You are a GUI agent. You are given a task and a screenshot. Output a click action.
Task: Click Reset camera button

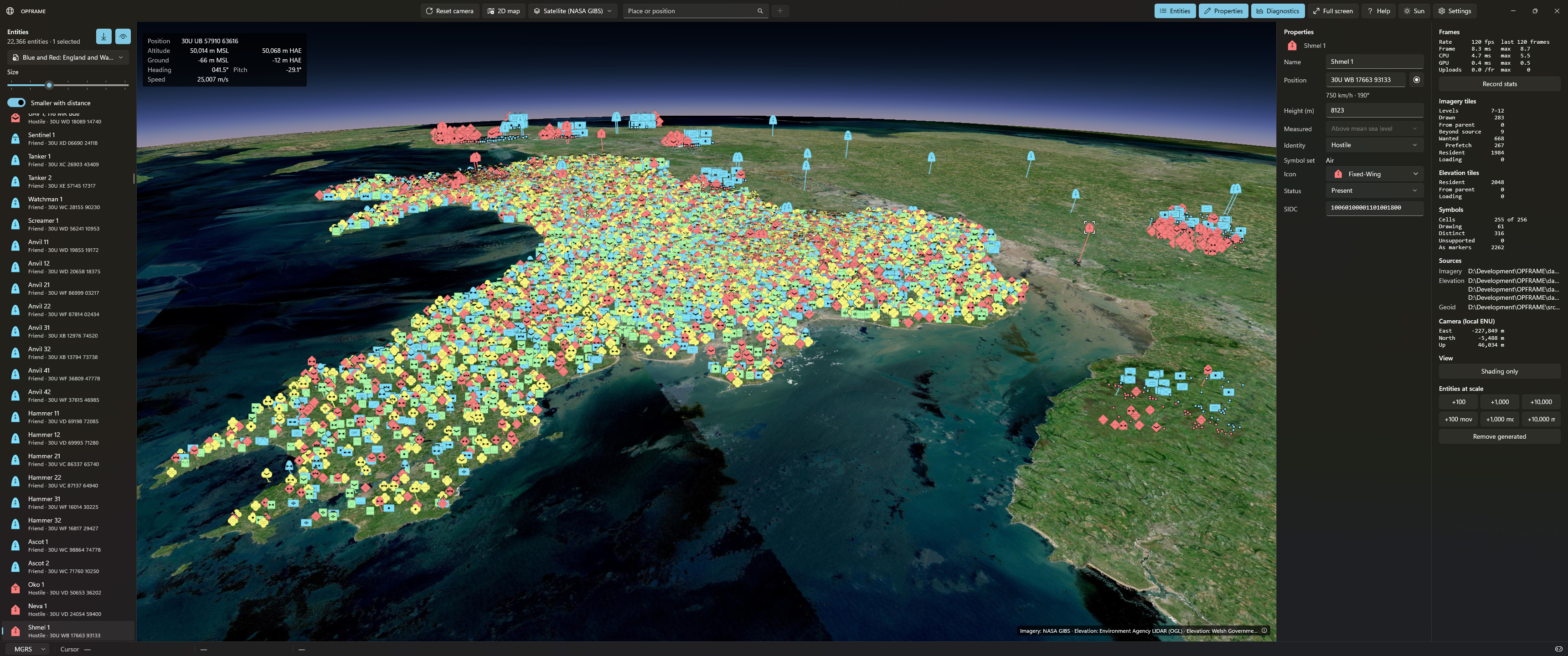[449, 11]
